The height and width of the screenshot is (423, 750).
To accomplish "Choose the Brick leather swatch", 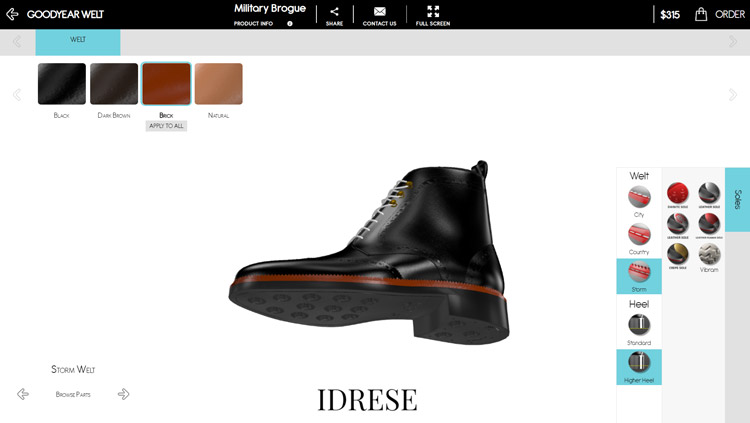I will (x=166, y=84).
